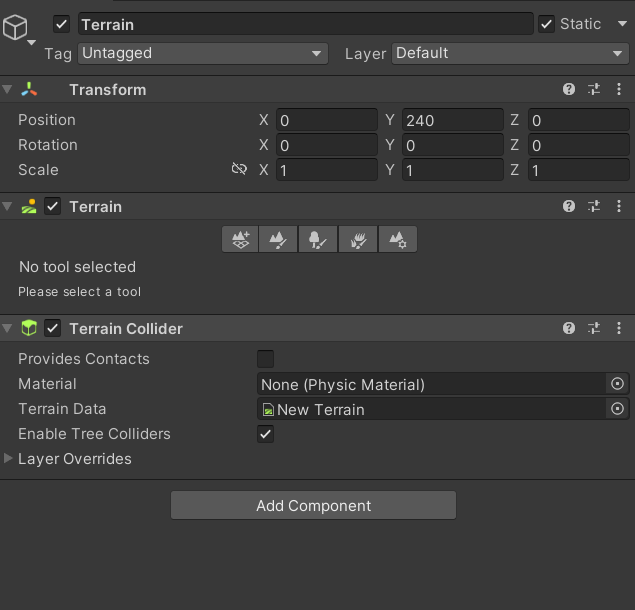Open object picker for Material field
This screenshot has width=635, height=610.
[617, 384]
